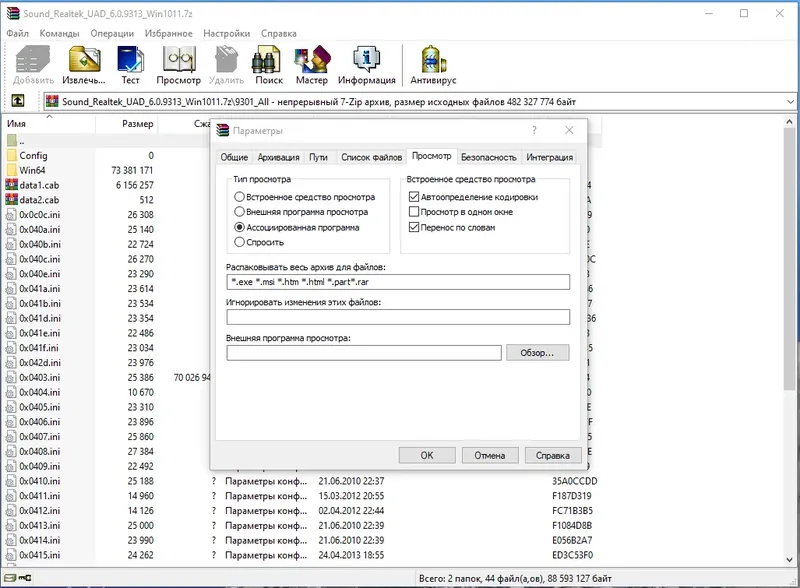800x588 pixels.
Task: Click the Извлечь toolbar icon
Action: point(84,65)
